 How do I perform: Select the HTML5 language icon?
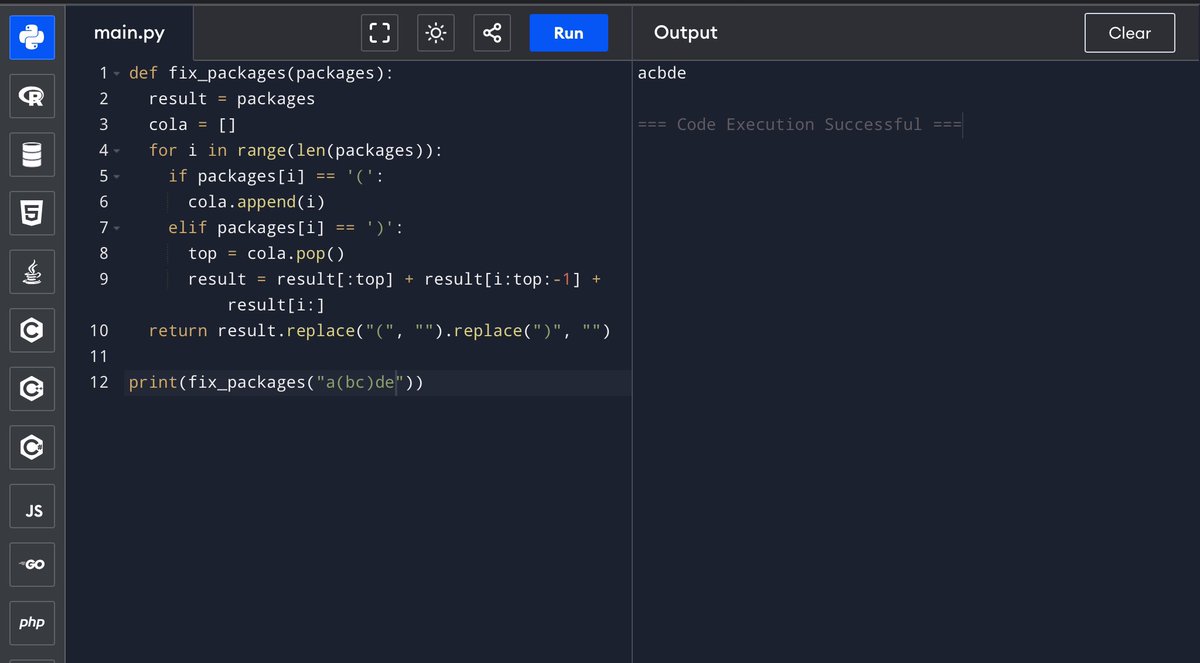point(31,213)
